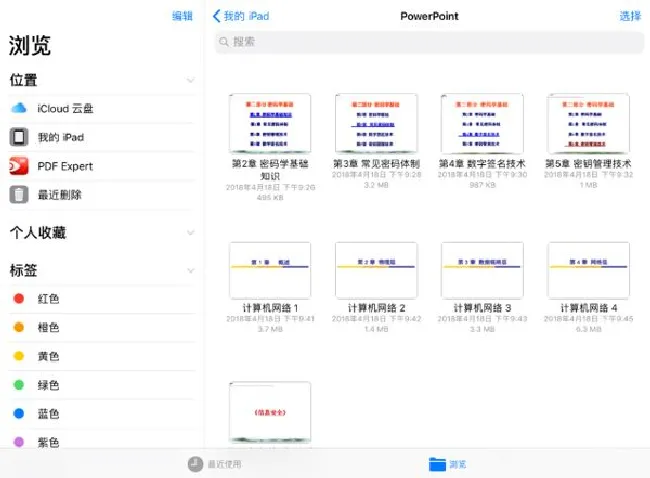Click file name 第3章 常见密码体制

coord(376,164)
